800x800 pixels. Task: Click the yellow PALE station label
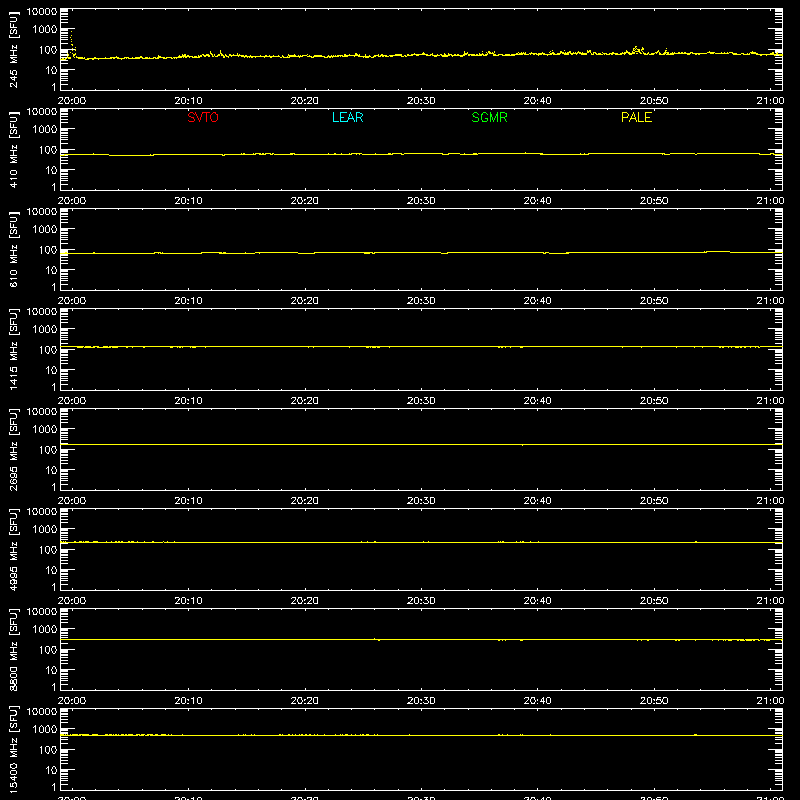(x=636, y=117)
